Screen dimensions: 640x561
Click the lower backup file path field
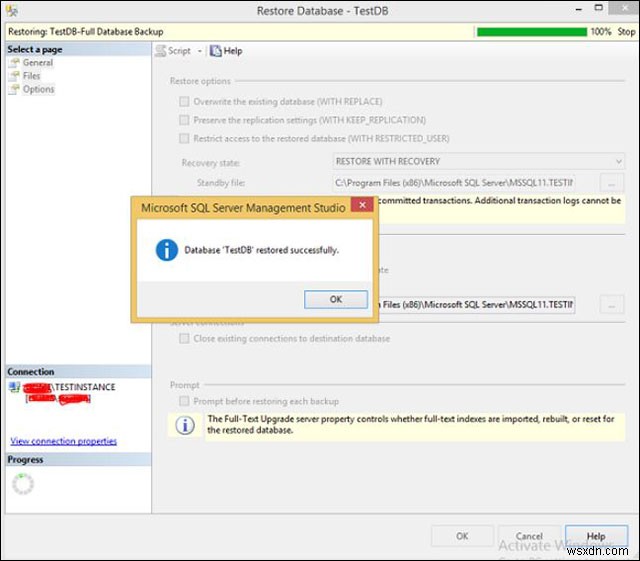(477, 305)
